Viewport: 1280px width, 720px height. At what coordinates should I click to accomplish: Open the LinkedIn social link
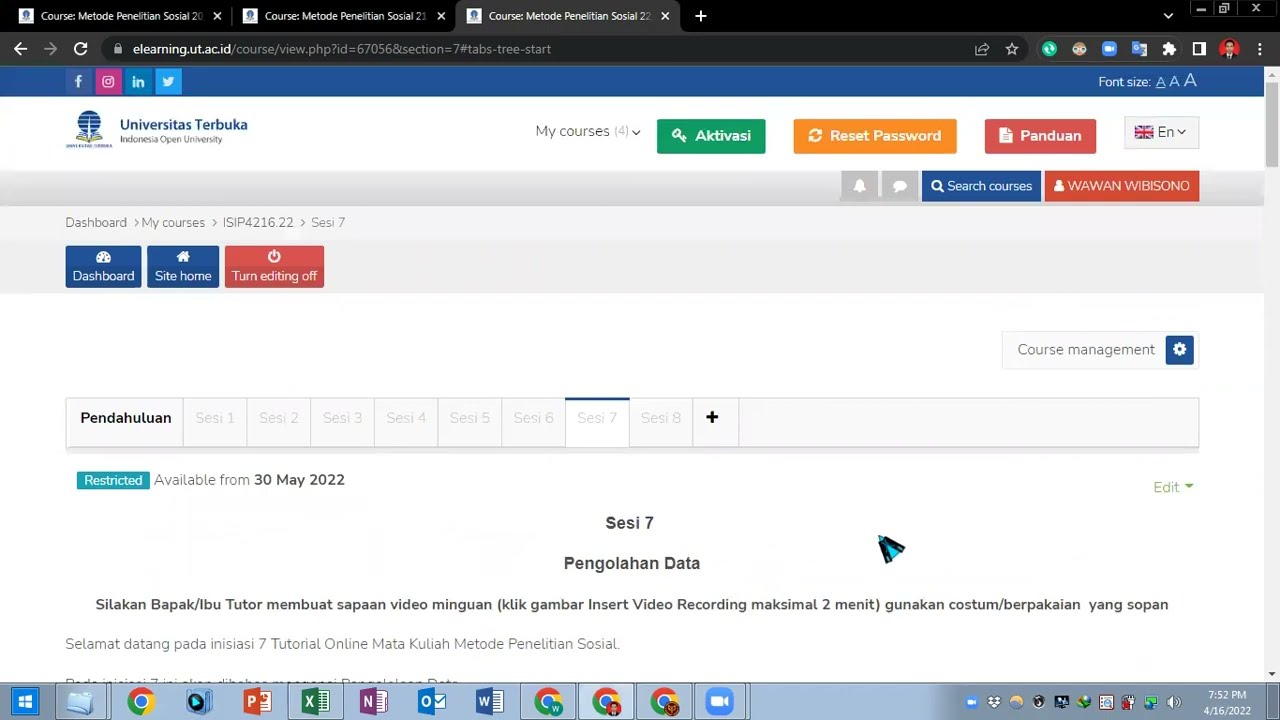pos(138,82)
